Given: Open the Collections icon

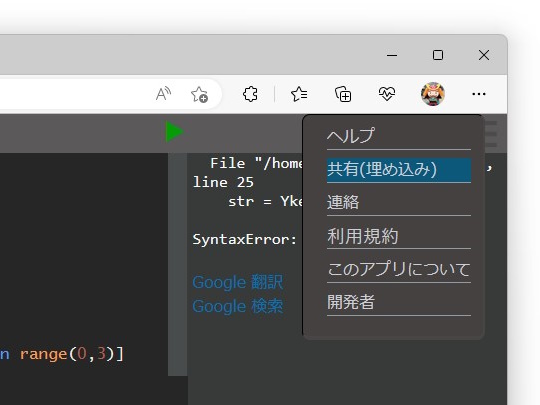Looking at the screenshot, I should pos(343,94).
